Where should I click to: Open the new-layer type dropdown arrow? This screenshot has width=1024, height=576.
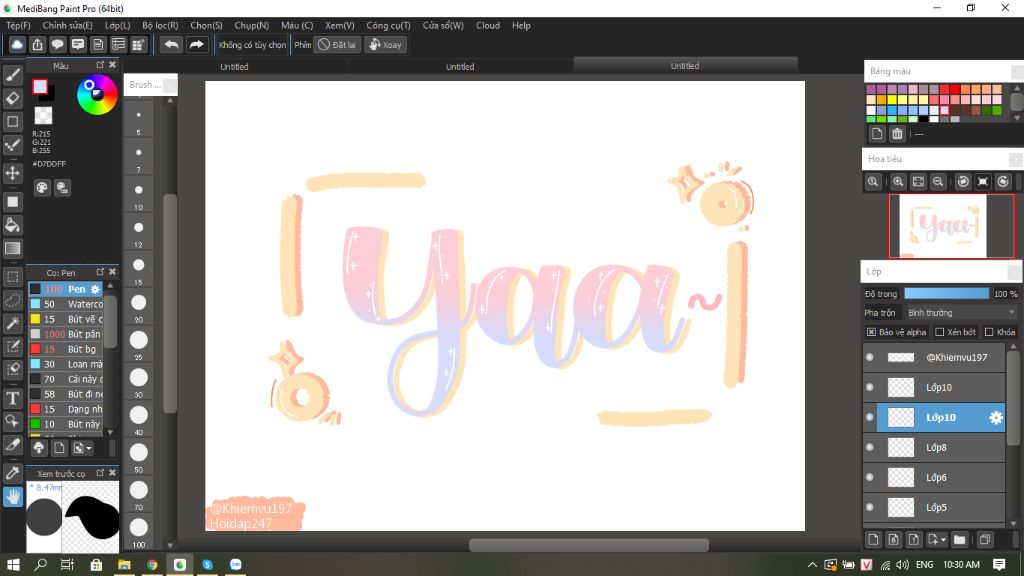coord(943,539)
